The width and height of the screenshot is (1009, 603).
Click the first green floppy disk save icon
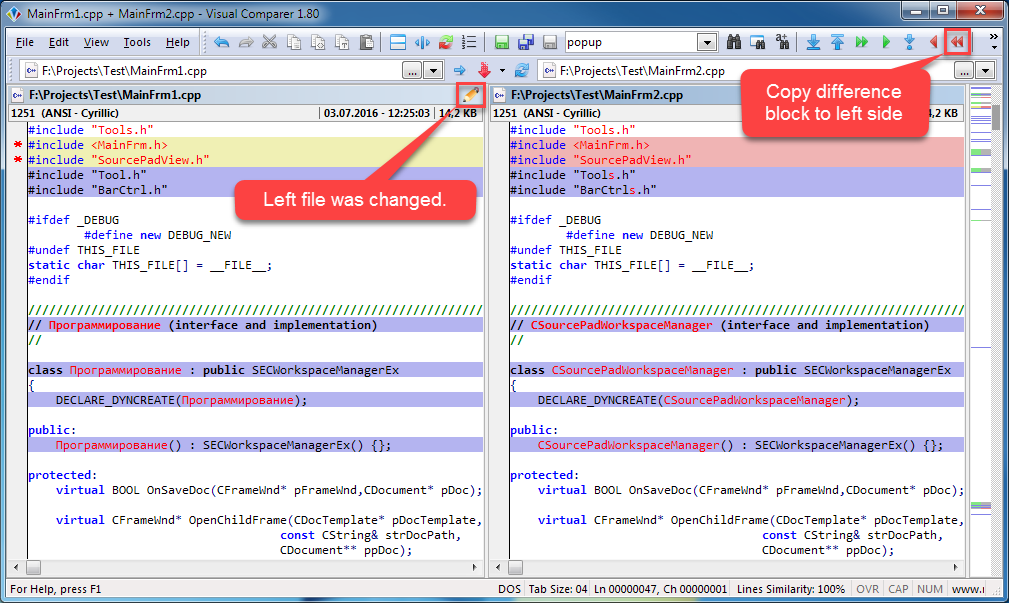502,43
